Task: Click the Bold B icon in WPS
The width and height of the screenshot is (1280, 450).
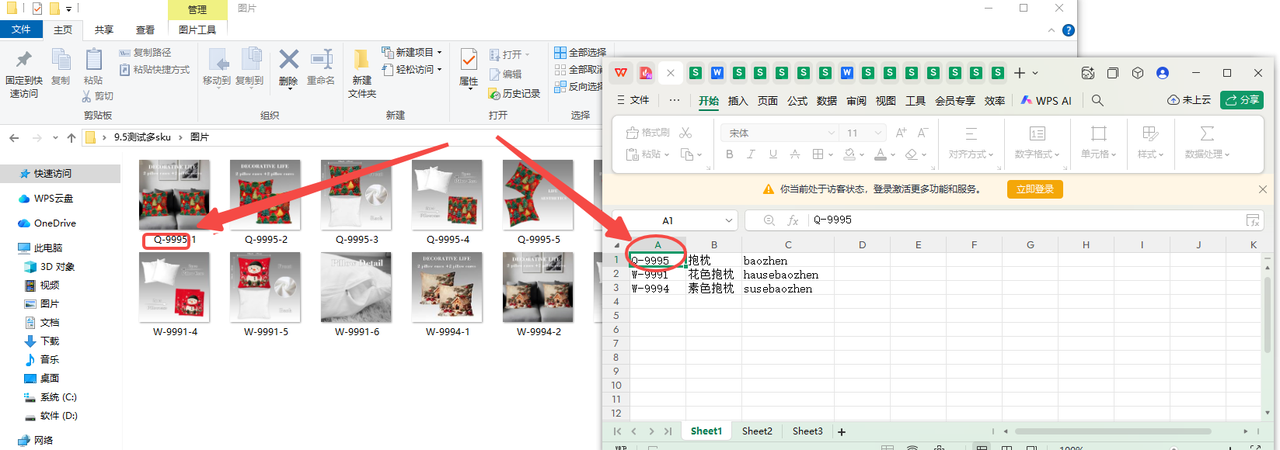Action: (x=730, y=154)
